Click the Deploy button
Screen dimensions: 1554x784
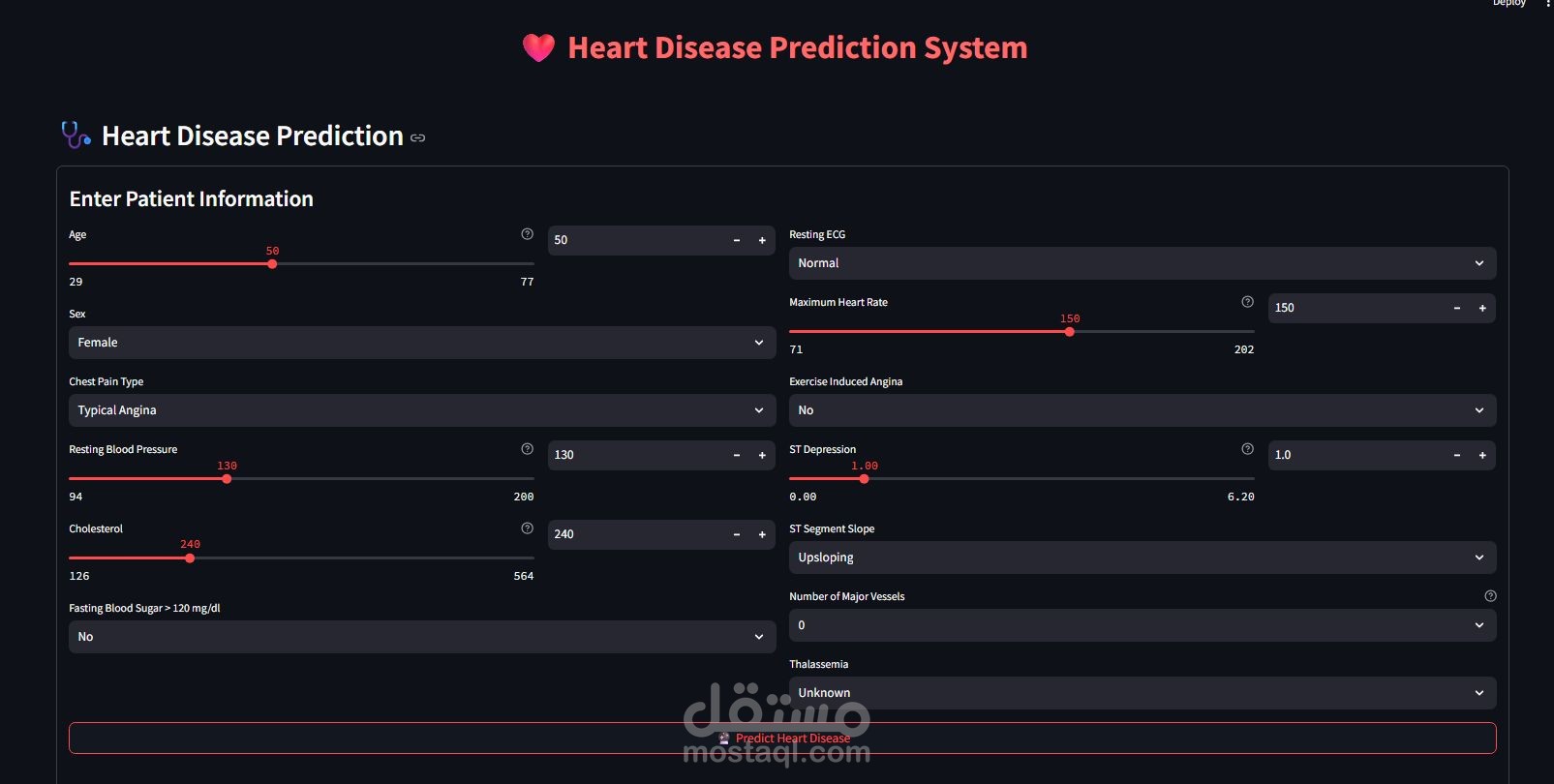(1508, 4)
